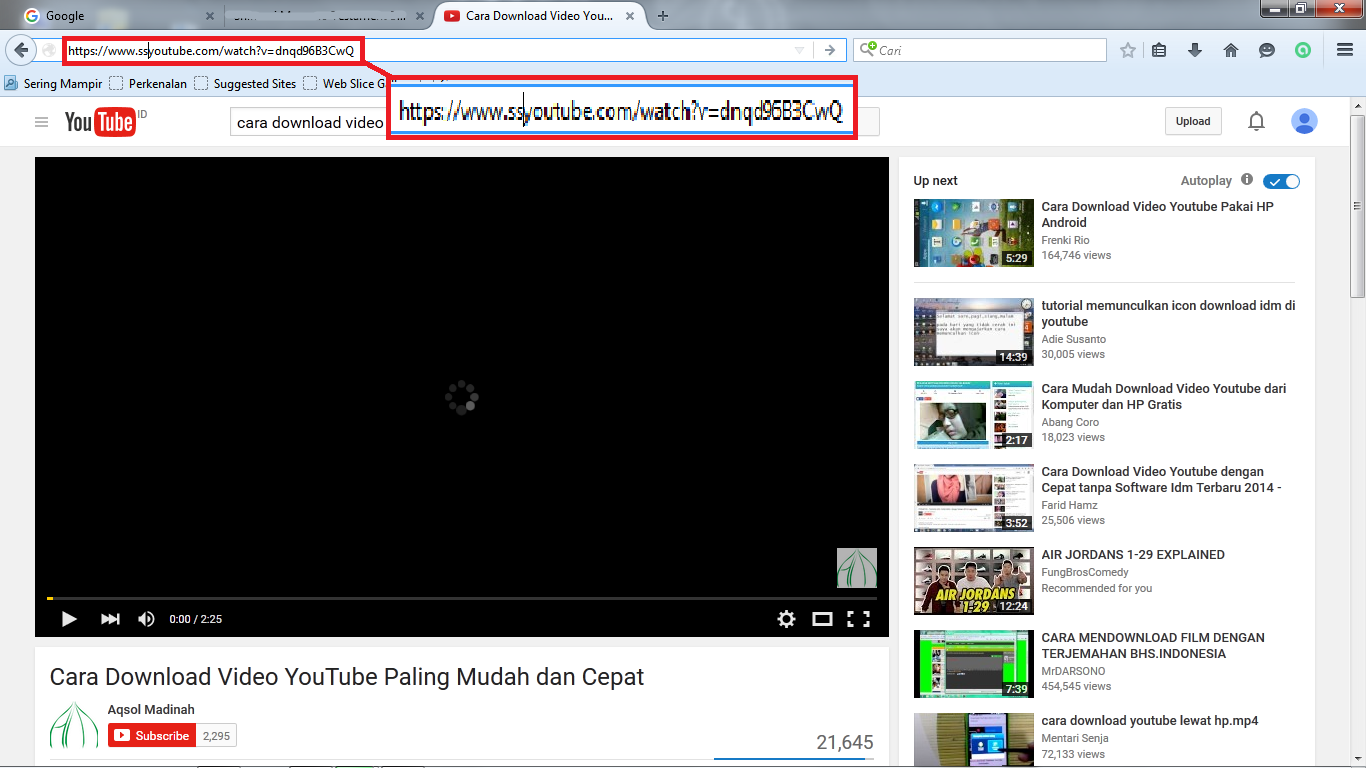Open the player settings gear
The image size is (1366, 768).
tap(786, 618)
